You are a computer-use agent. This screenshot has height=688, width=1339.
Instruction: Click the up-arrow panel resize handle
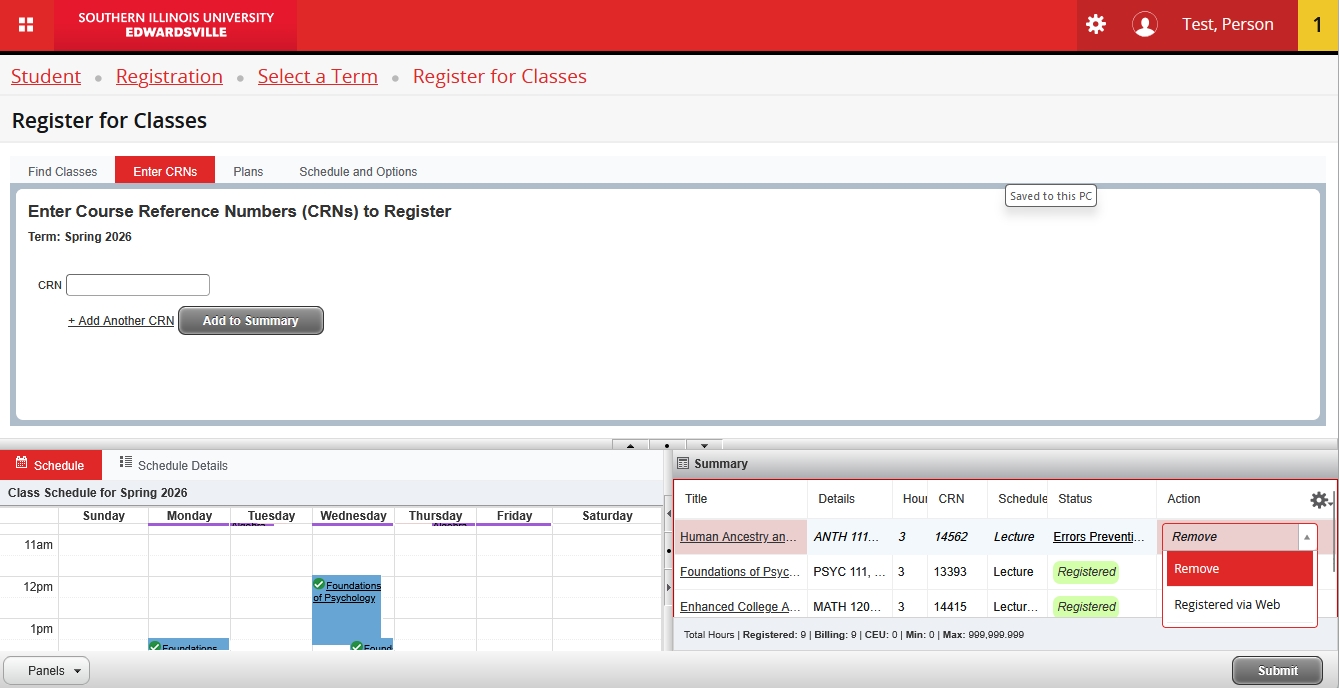(630, 445)
